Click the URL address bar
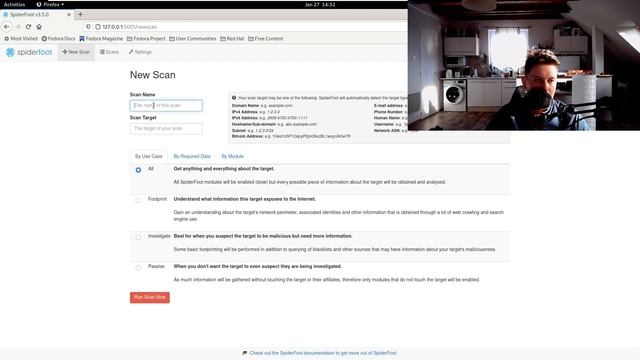The height and width of the screenshot is (360, 640). click(245, 27)
